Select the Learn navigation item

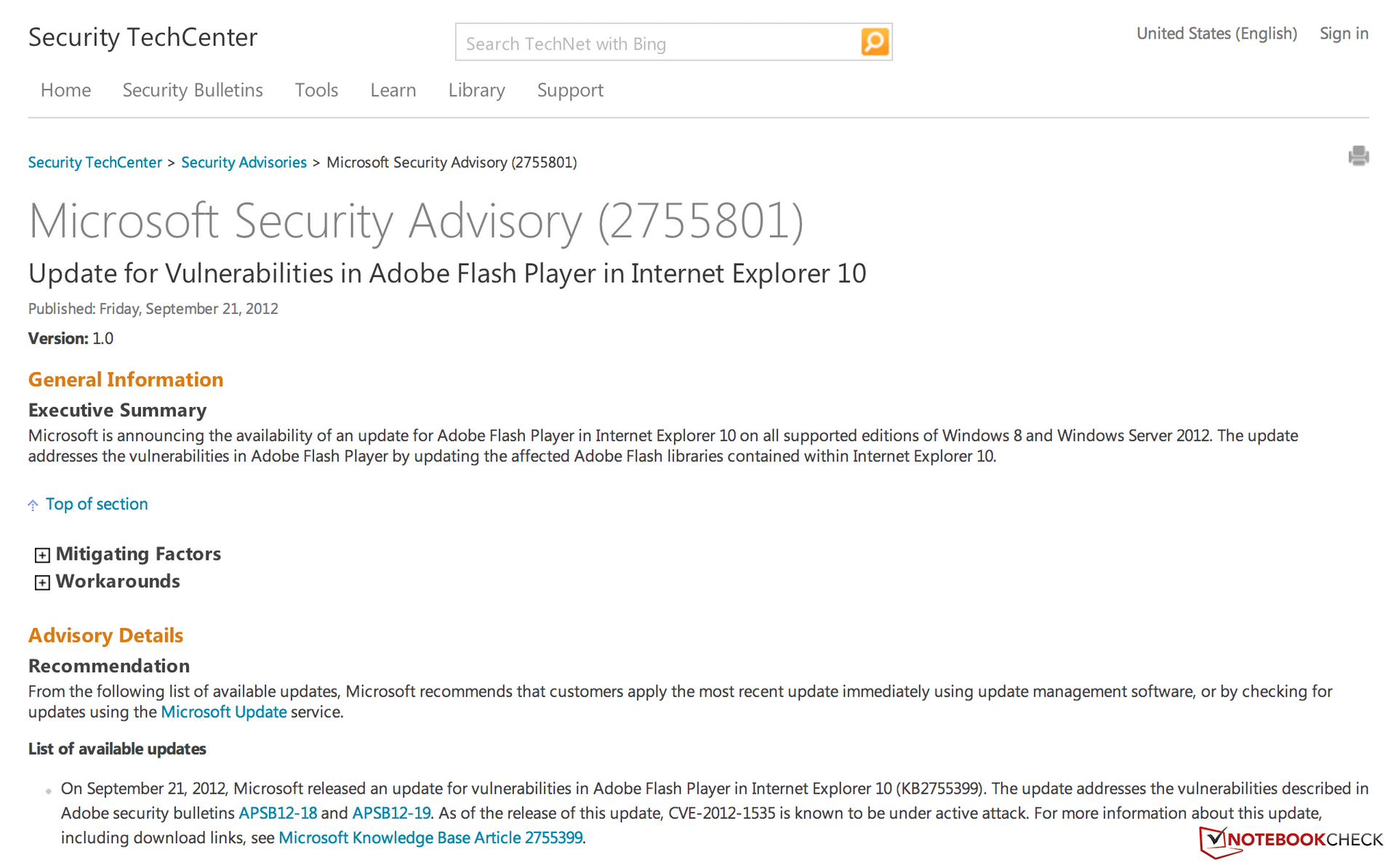click(x=393, y=90)
